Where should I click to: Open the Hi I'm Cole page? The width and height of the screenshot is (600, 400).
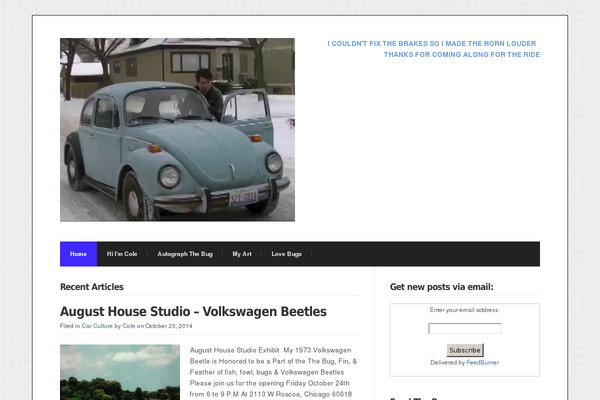122,254
